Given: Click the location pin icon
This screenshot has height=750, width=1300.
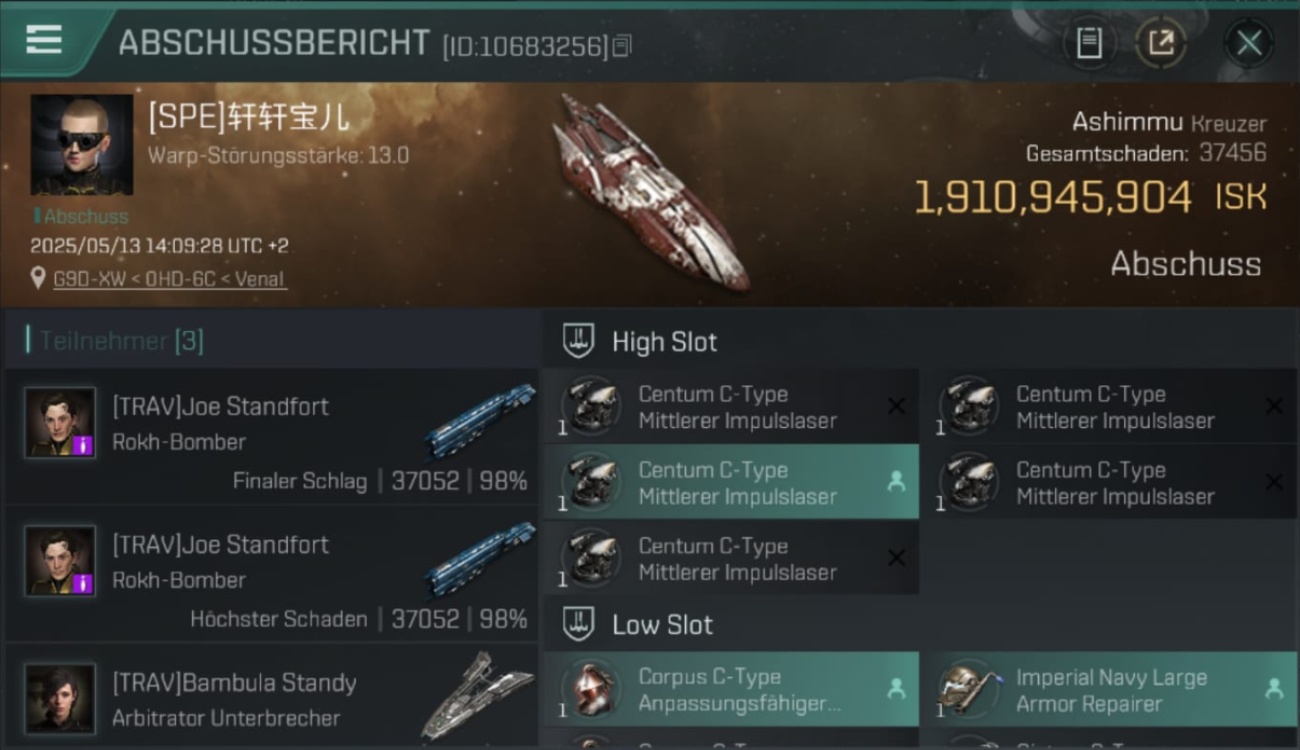Looking at the screenshot, I should pyautogui.click(x=38, y=279).
